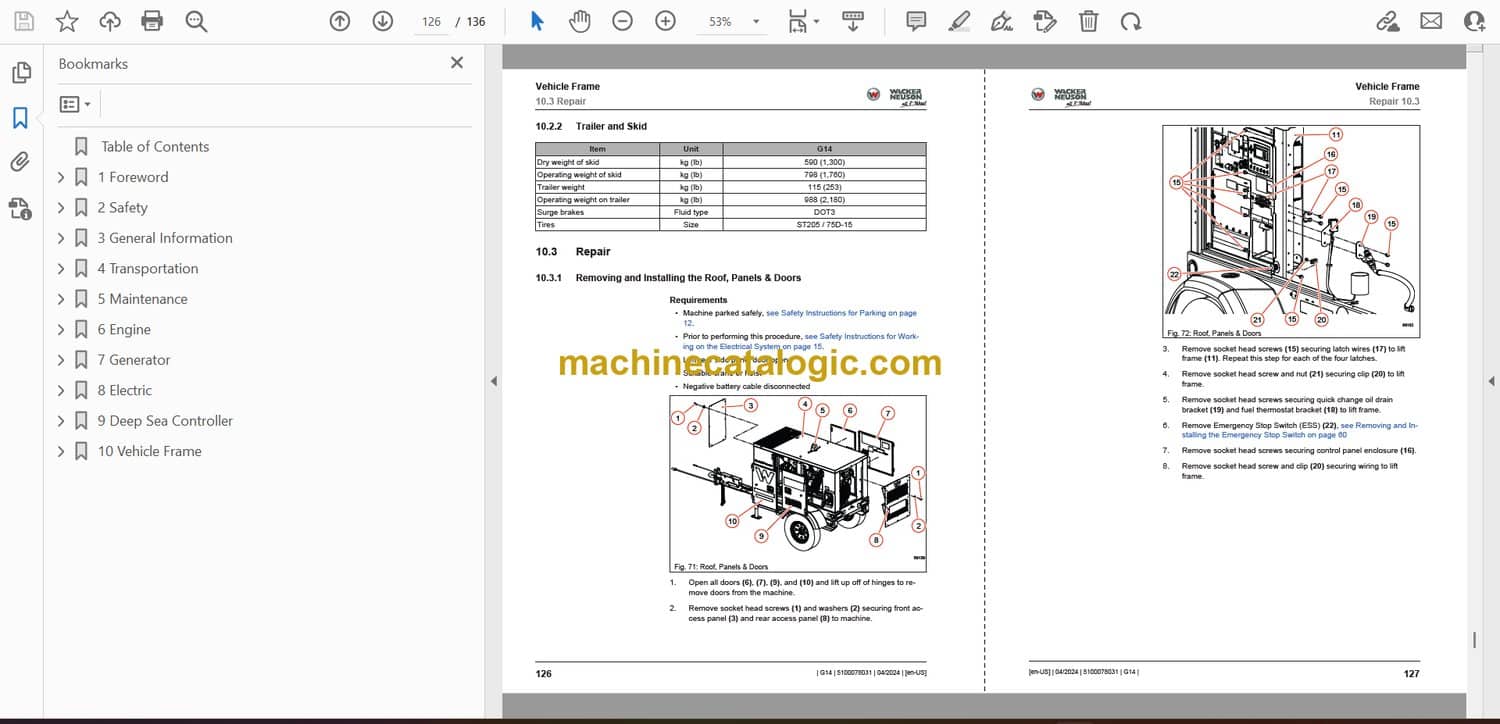This screenshot has width=1500, height=724.
Task: Click the Save file icon
Action: coord(24,21)
